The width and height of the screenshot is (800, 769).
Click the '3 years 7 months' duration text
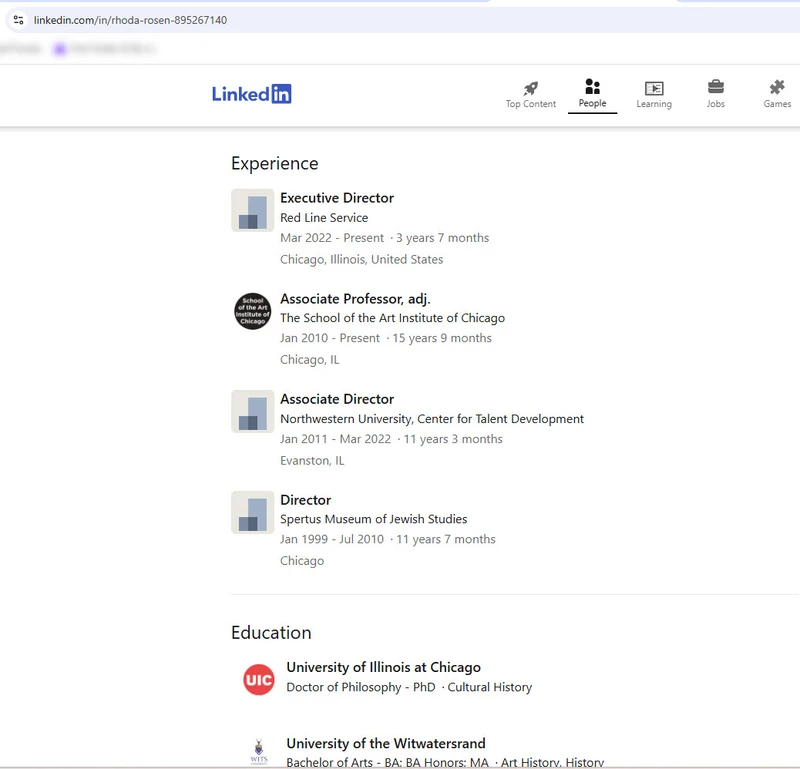tap(442, 238)
